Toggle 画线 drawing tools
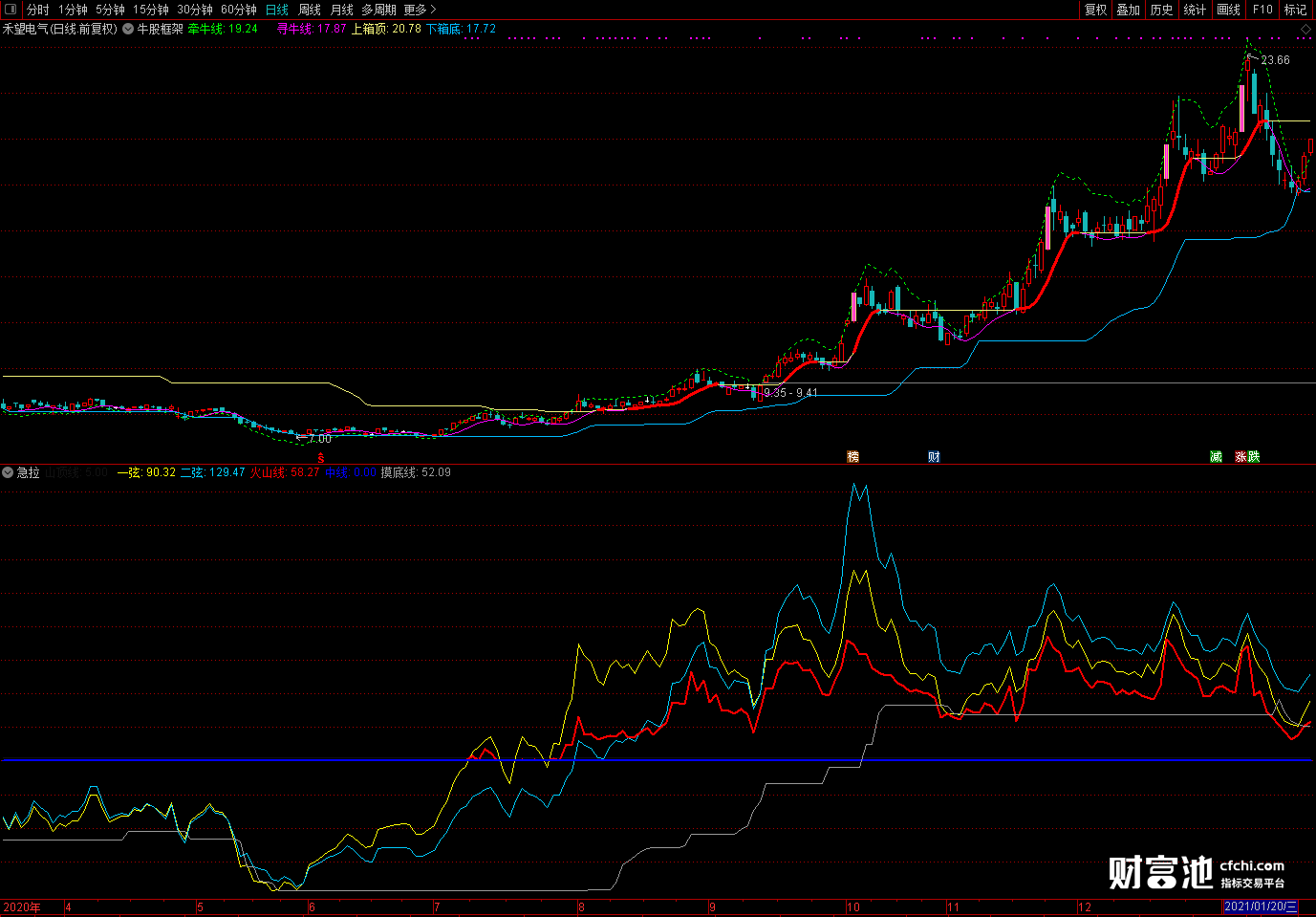 coord(1228,10)
